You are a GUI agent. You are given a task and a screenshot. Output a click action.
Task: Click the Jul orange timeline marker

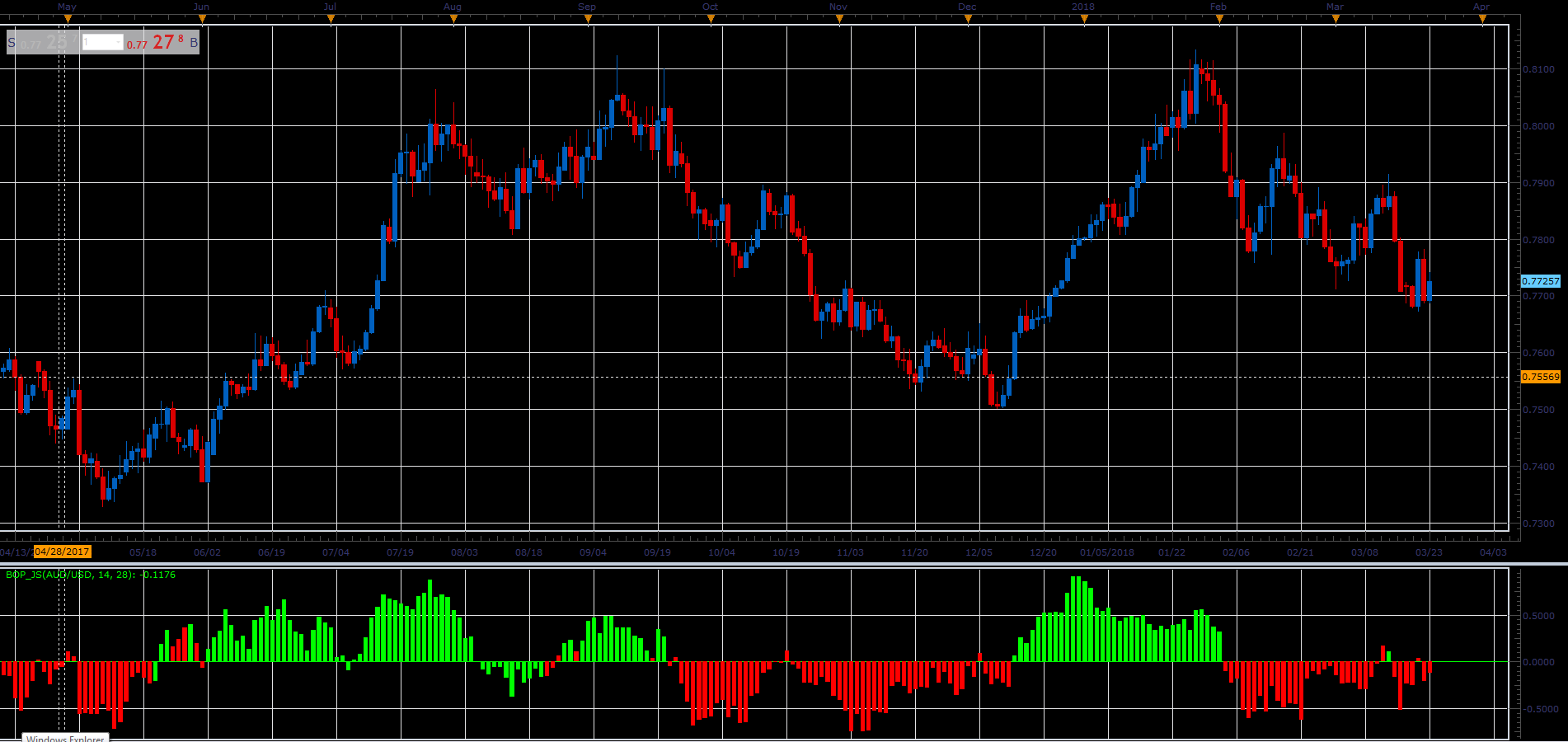[331, 19]
